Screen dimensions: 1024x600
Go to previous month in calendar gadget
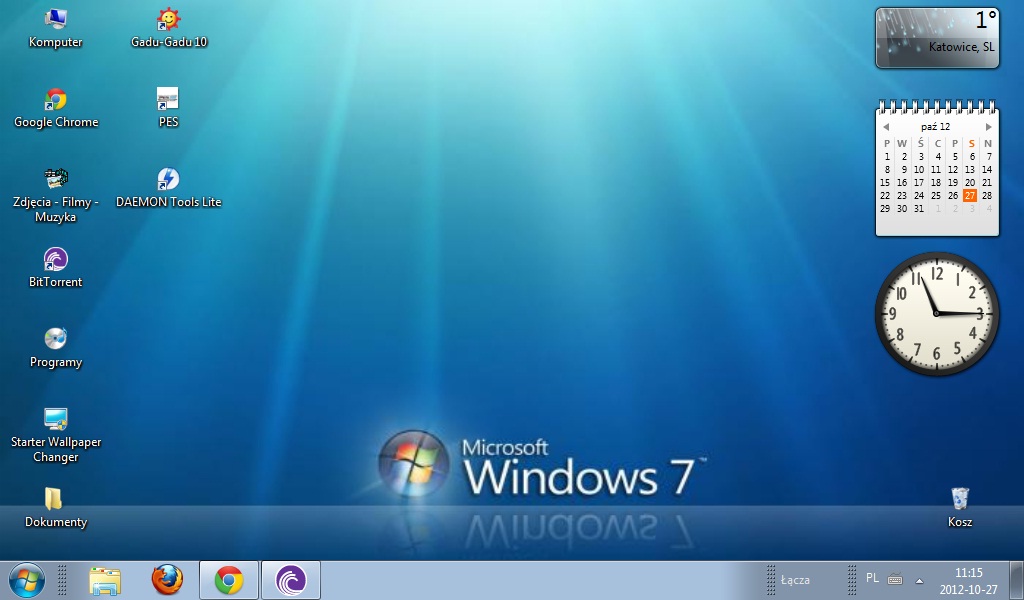885,127
